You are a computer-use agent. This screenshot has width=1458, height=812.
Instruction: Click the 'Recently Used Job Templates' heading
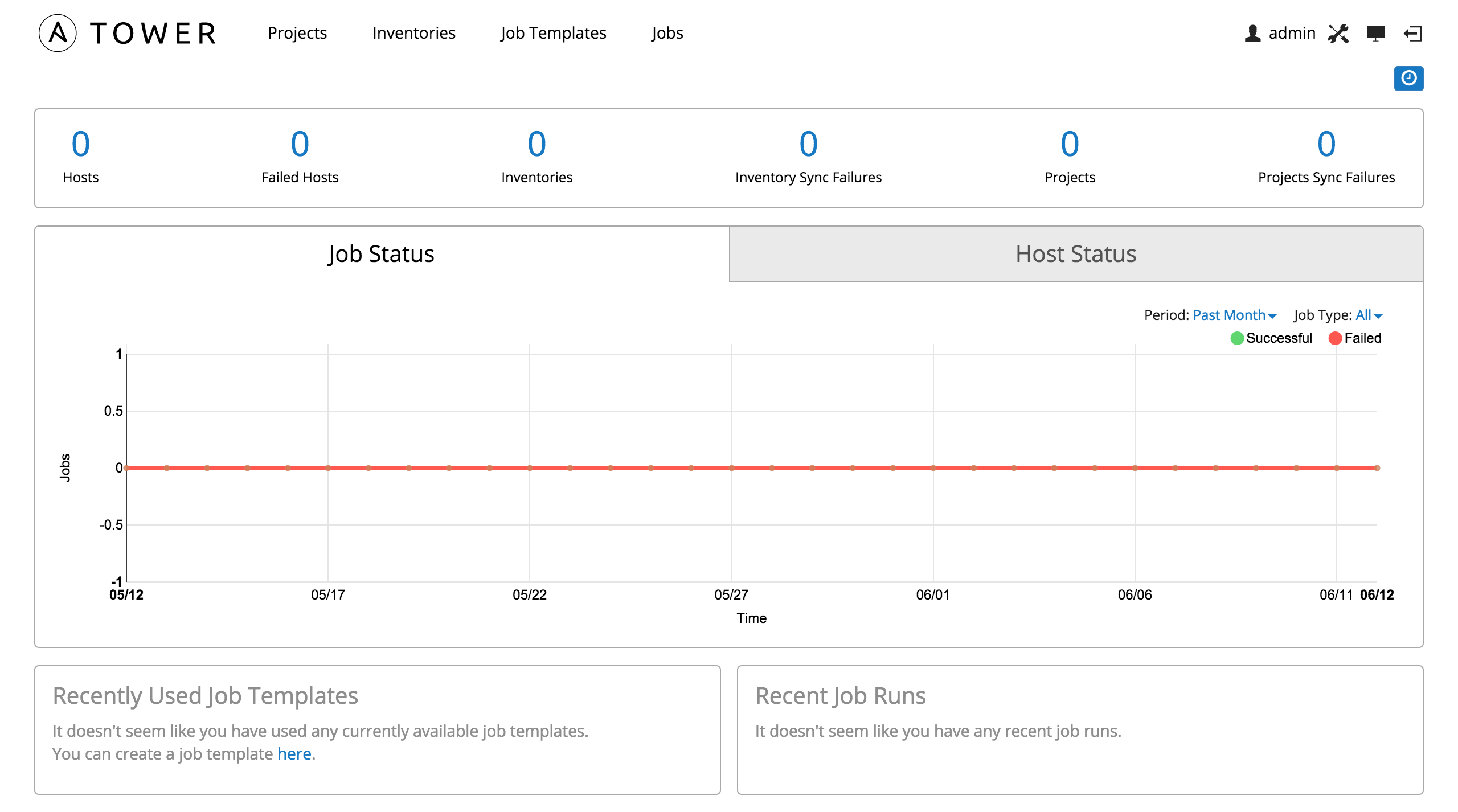[x=206, y=696]
